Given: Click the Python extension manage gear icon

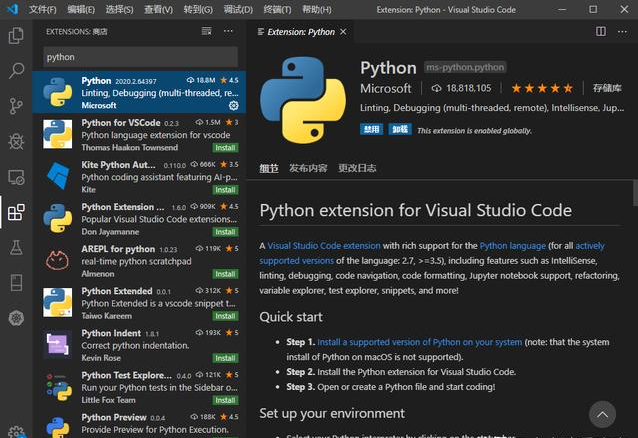Looking at the screenshot, I should (x=234, y=105).
